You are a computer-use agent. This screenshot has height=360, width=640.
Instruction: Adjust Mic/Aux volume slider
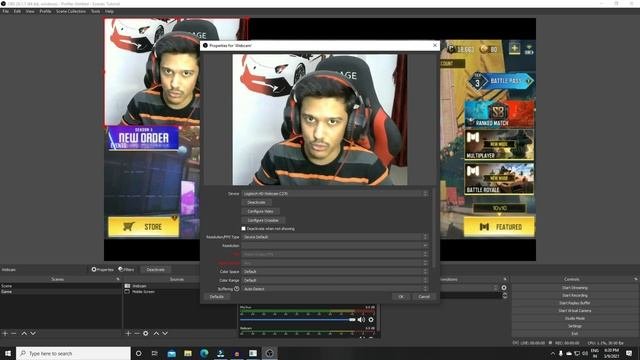point(298,320)
